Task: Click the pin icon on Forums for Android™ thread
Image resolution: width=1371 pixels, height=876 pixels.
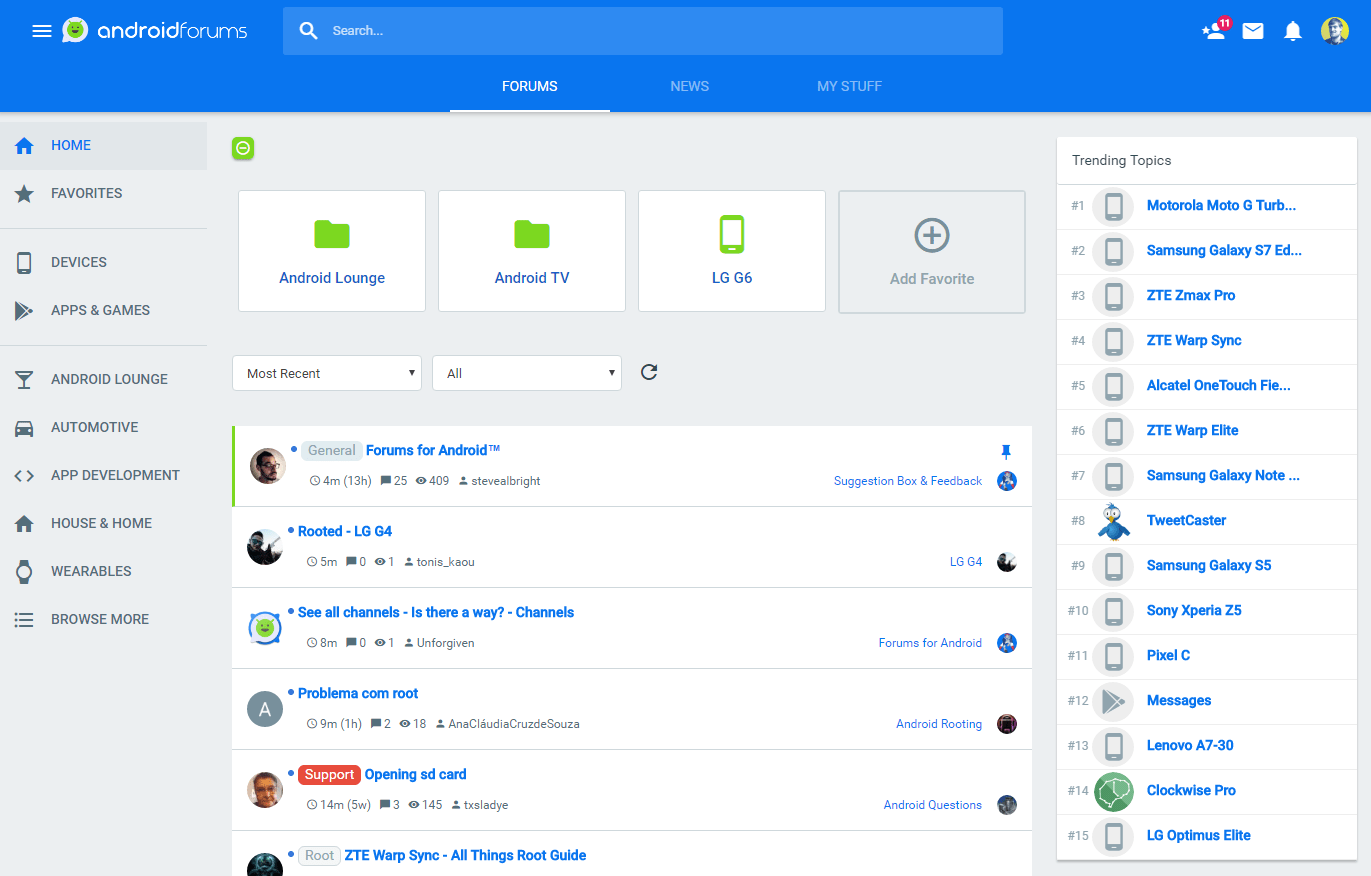Action: (x=1006, y=452)
